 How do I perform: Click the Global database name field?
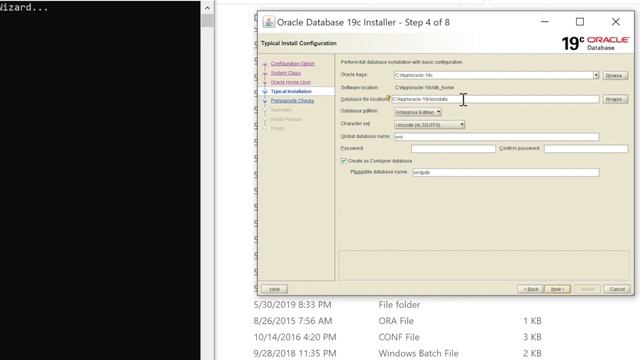(x=497, y=137)
